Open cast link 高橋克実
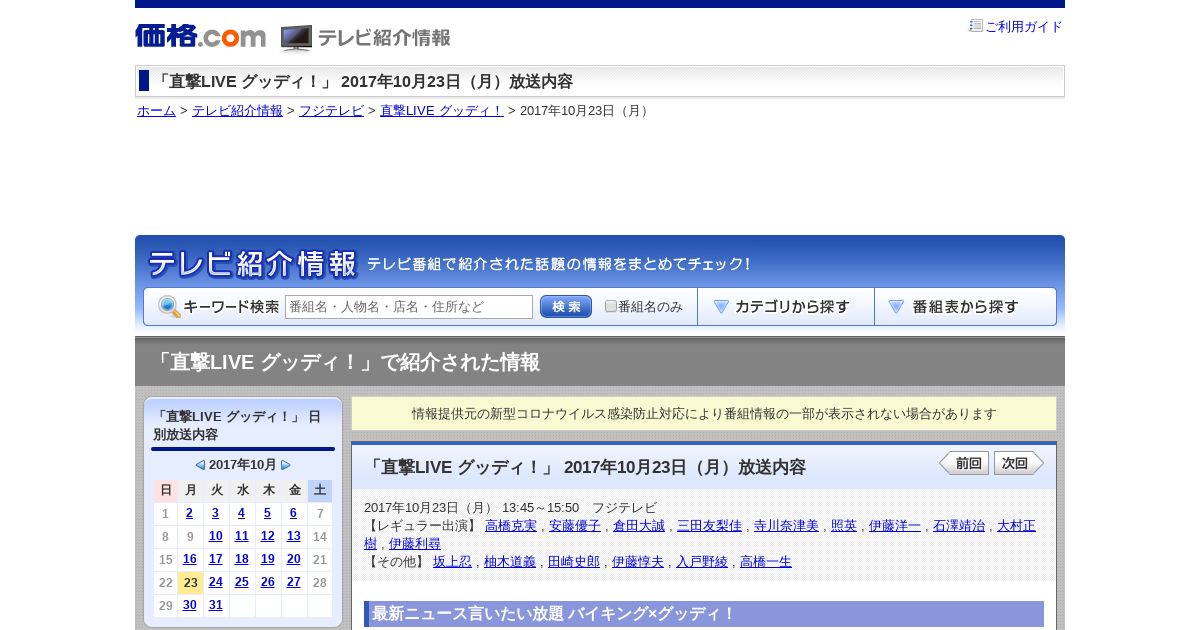The height and width of the screenshot is (630, 1200). pos(511,526)
